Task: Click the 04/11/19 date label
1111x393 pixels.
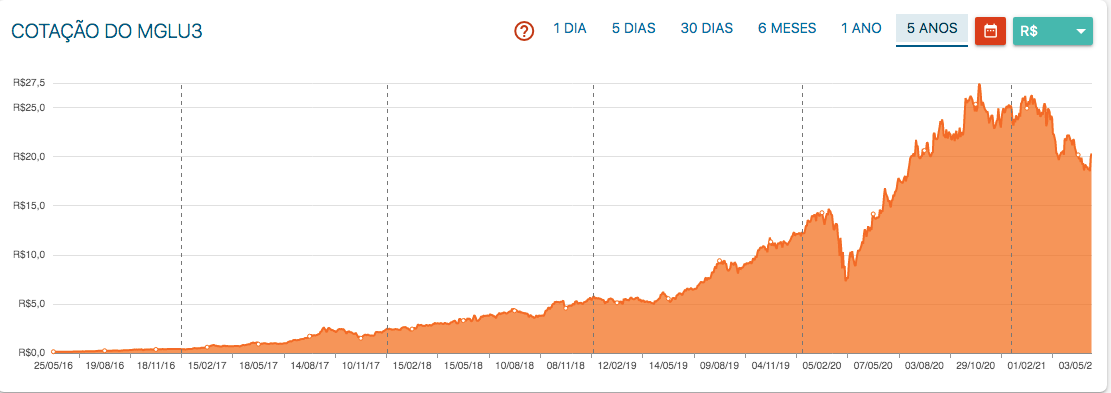Action: point(771,367)
